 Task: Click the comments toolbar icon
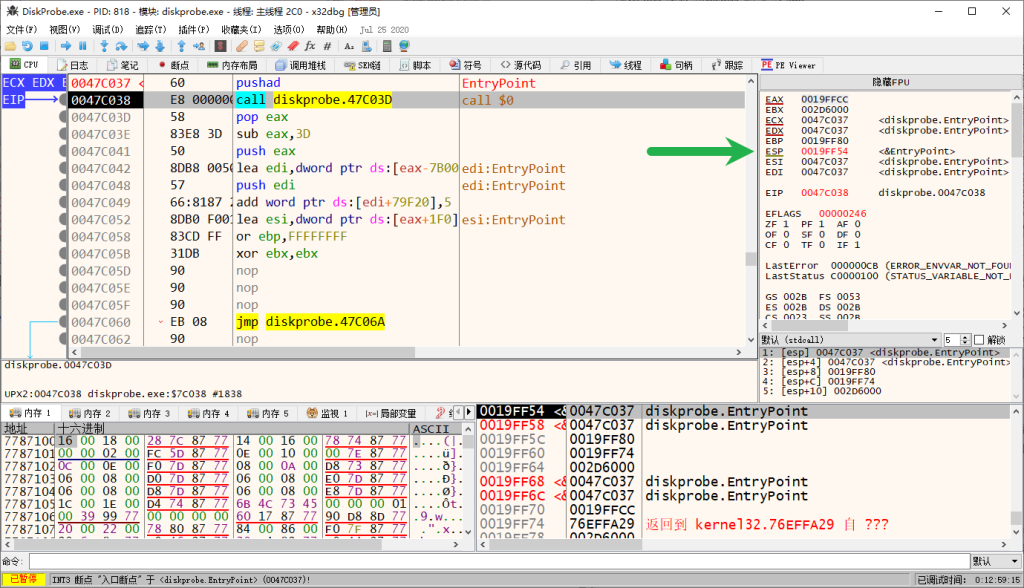pos(259,46)
